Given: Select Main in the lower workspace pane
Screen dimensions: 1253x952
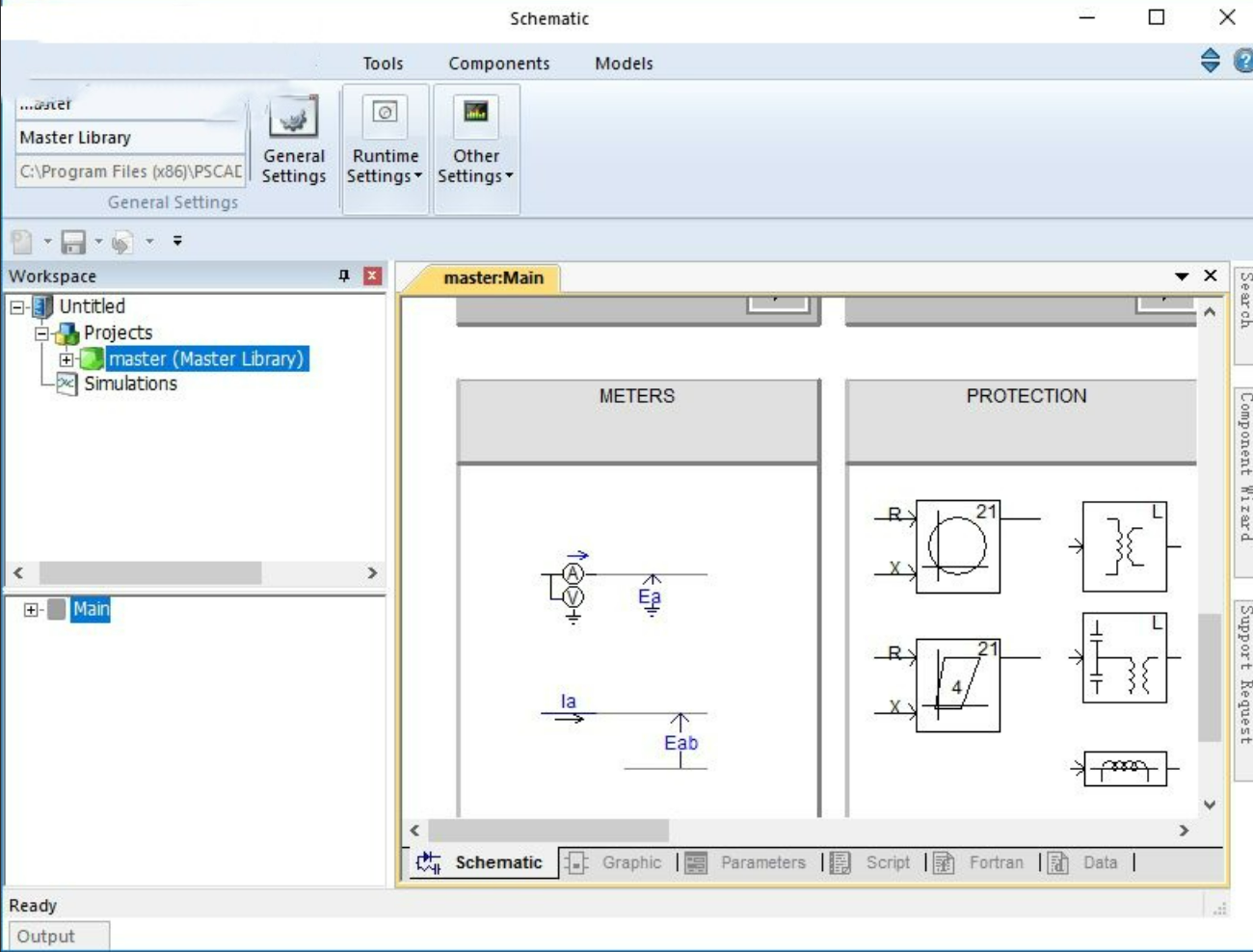Looking at the screenshot, I should click(91, 609).
